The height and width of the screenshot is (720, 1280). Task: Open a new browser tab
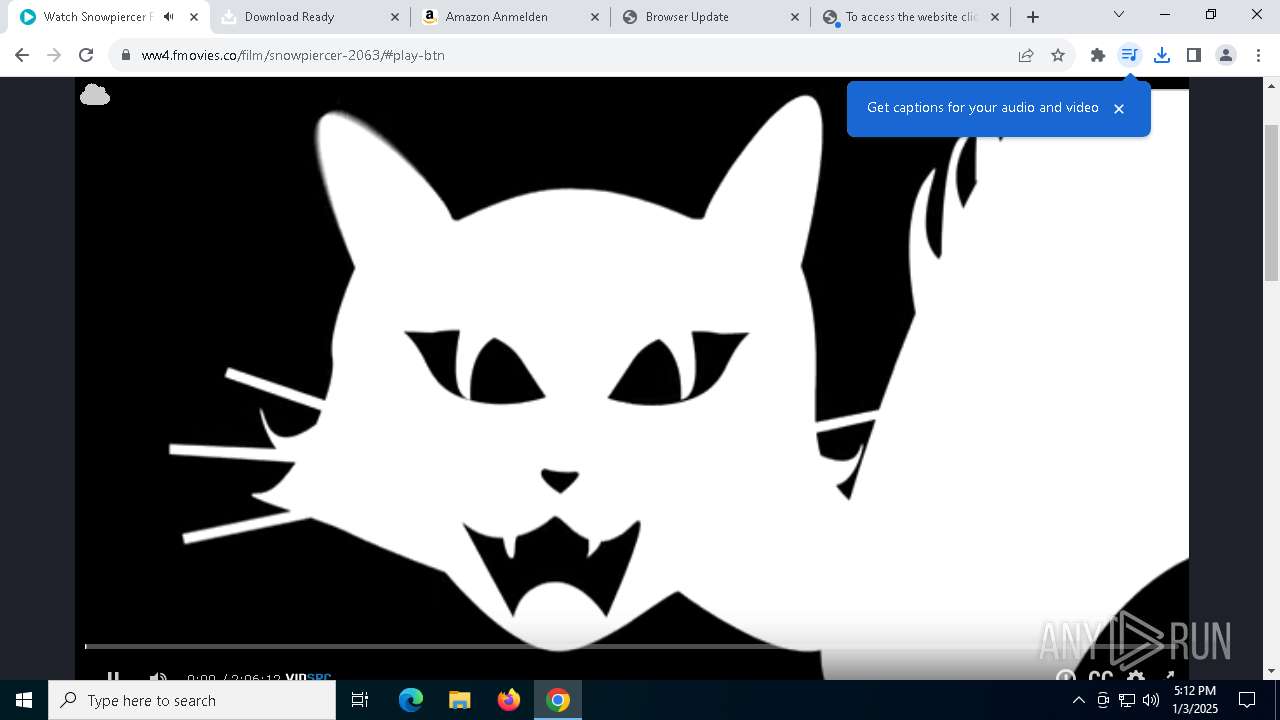pyautogui.click(x=1033, y=17)
